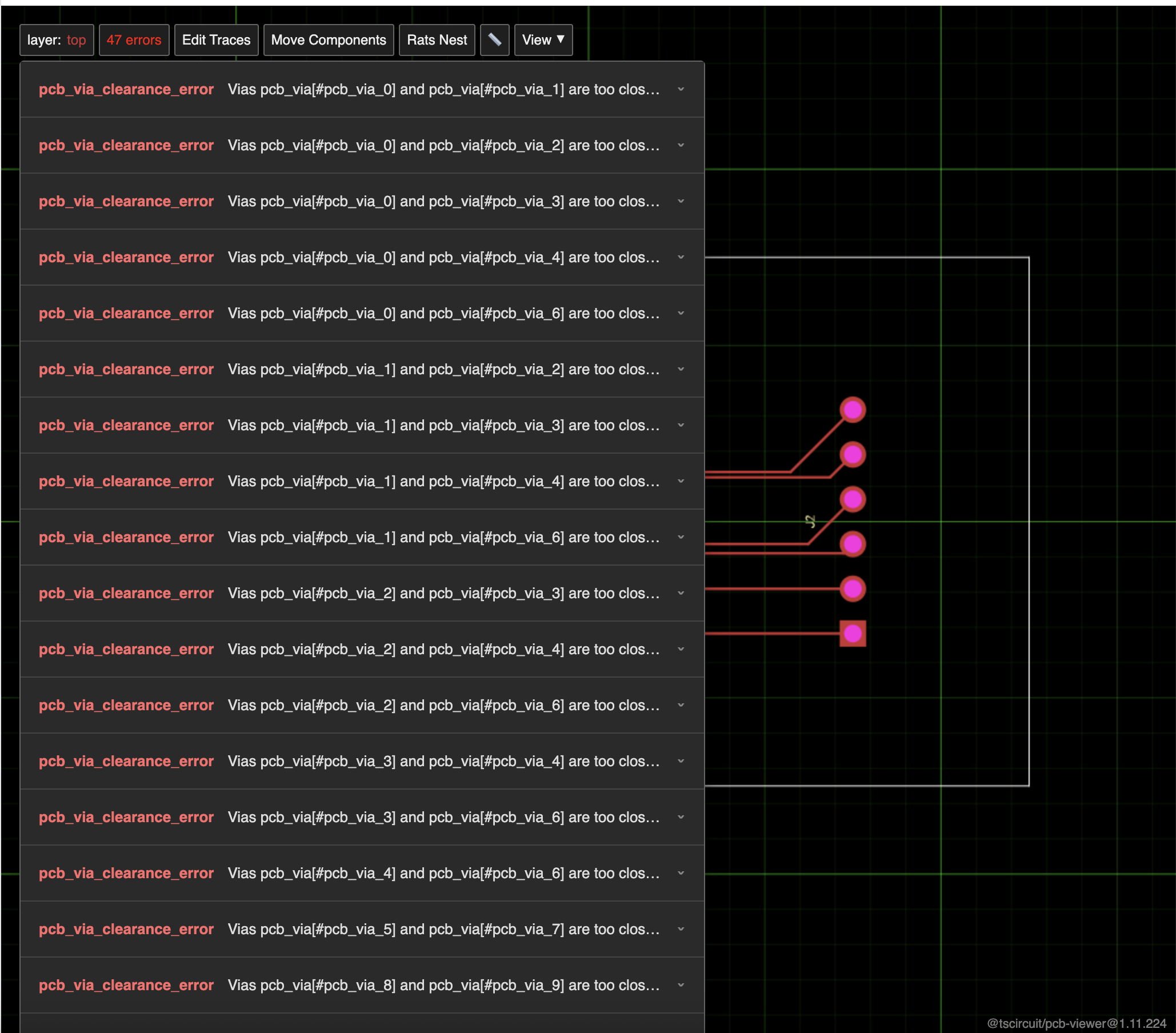Viewport: 1176px width, 1033px height.
Task: Click the fourth round plated hole
Action: click(852, 543)
